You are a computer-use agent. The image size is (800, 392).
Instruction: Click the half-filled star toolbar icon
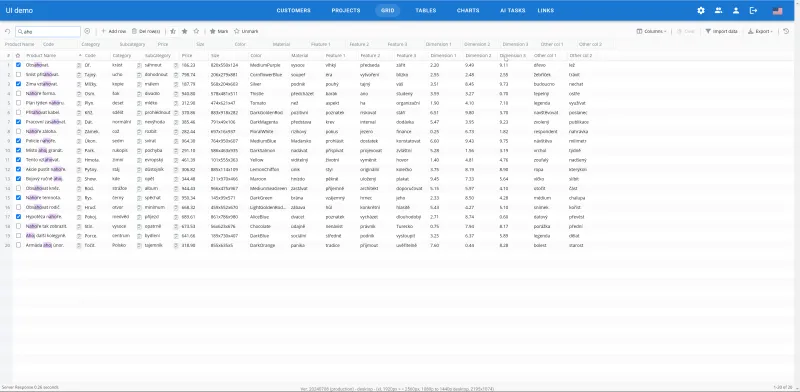point(173,31)
